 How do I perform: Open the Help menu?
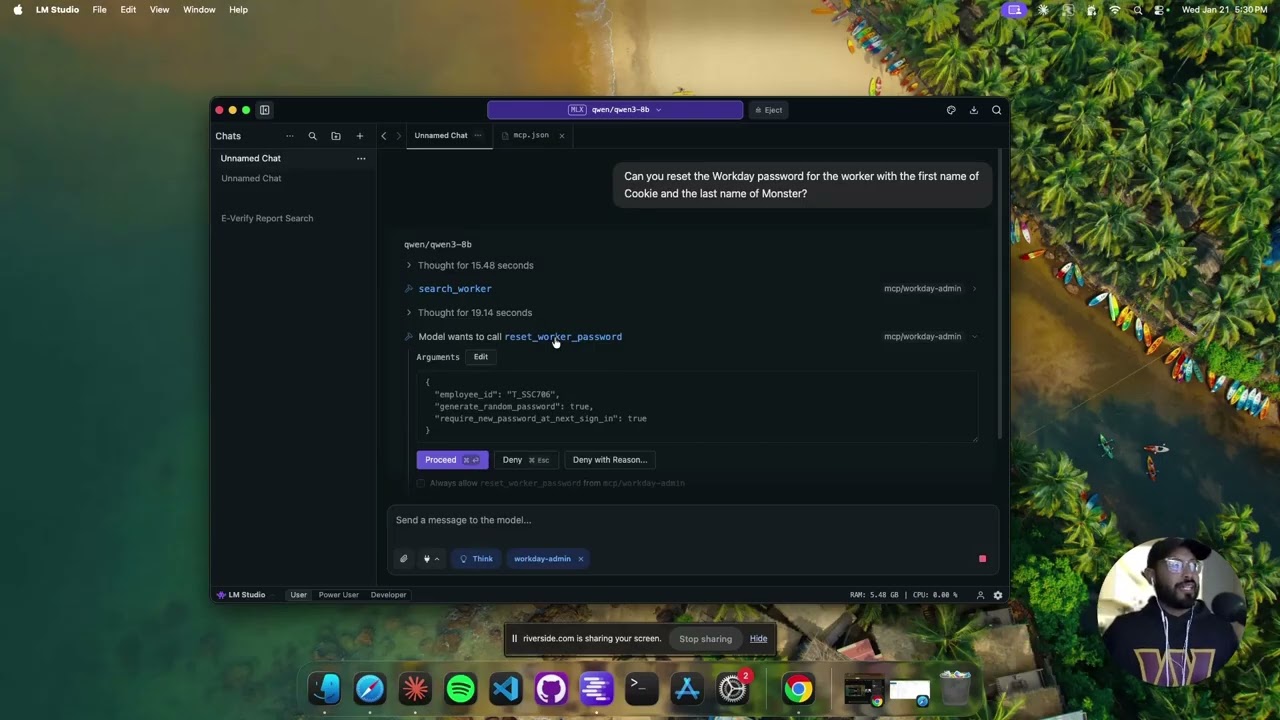(238, 10)
